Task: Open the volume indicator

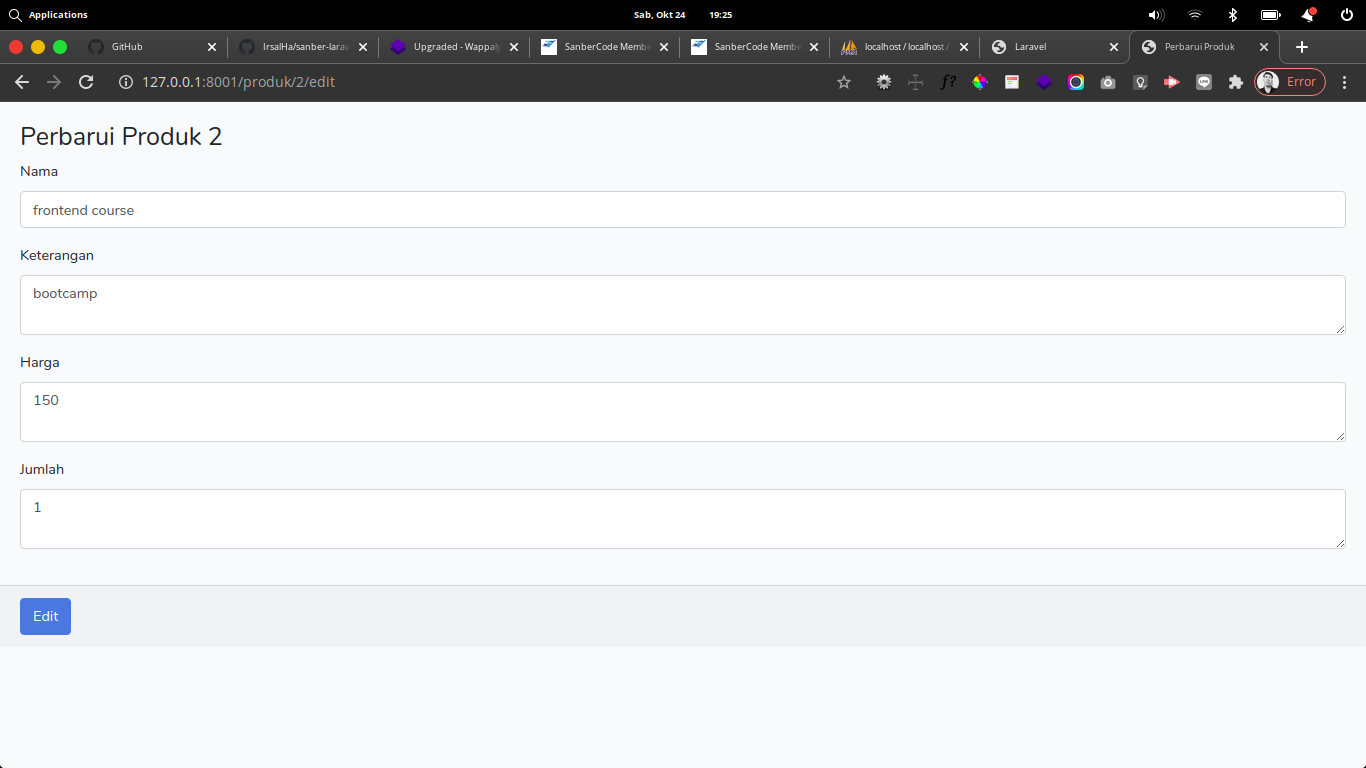Action: point(1156,15)
